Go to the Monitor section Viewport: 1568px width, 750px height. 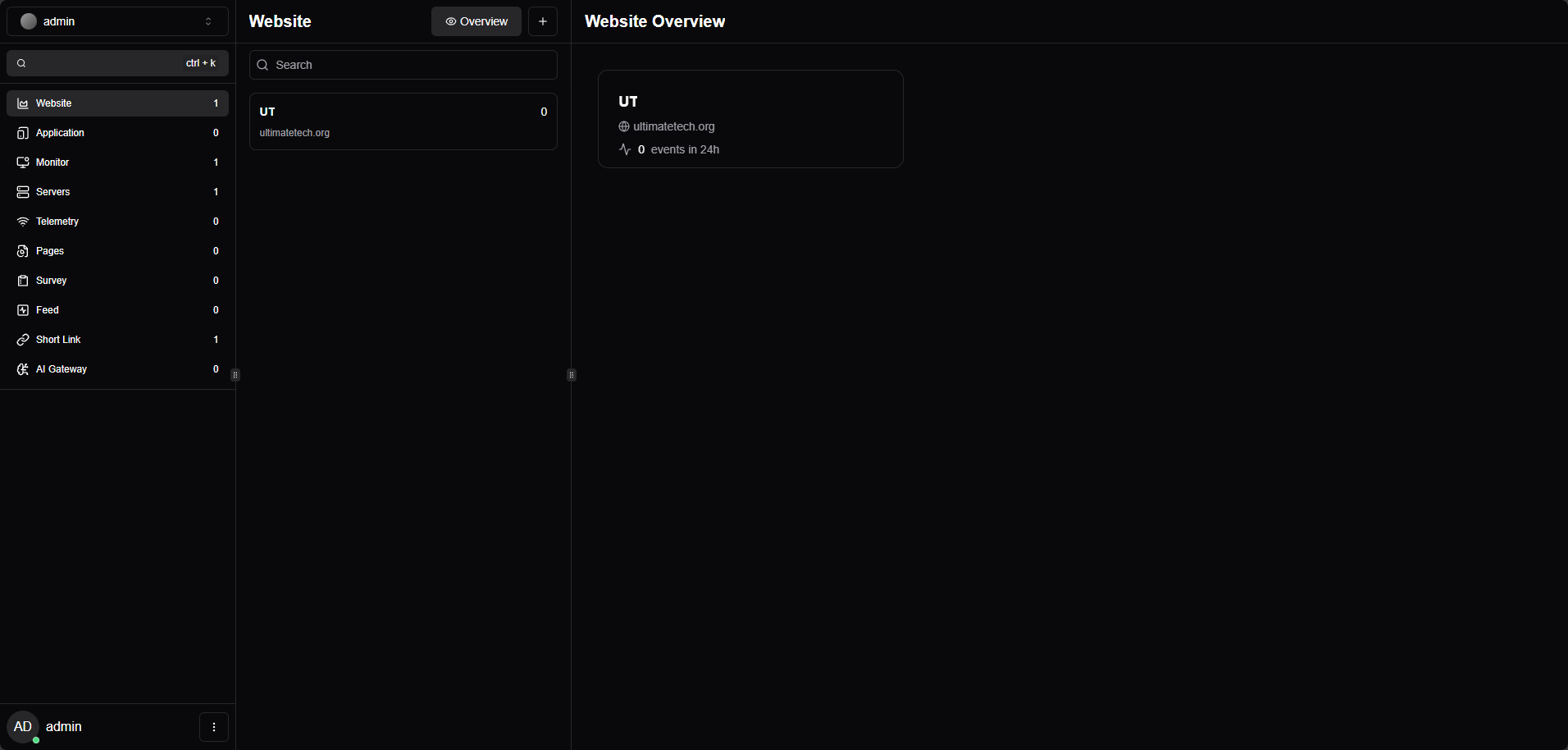coord(117,162)
